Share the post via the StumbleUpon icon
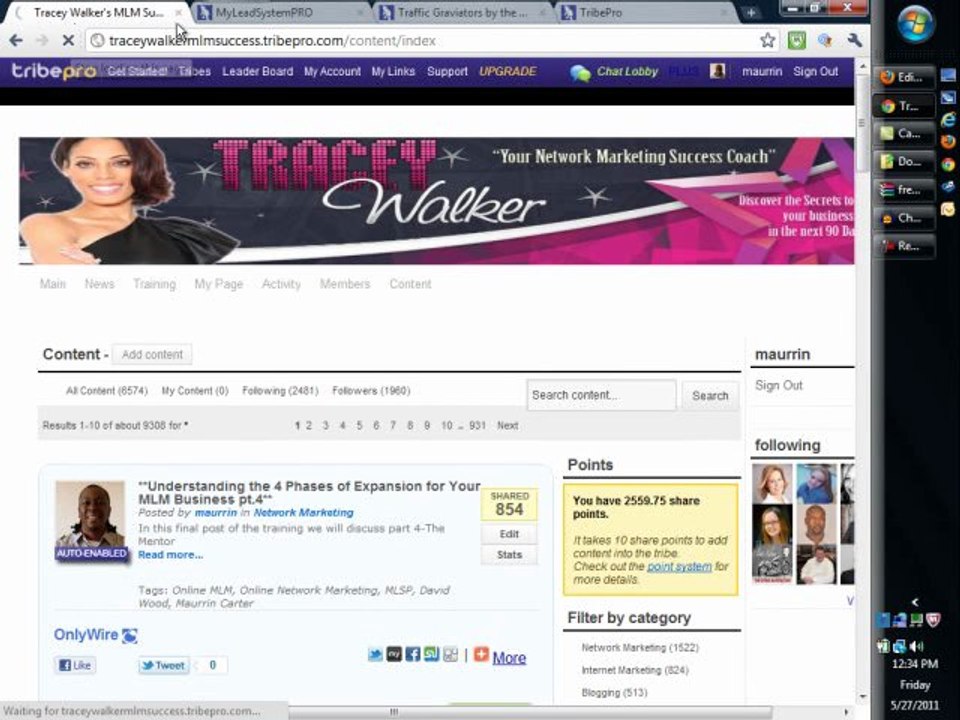960x720 pixels. click(432, 654)
